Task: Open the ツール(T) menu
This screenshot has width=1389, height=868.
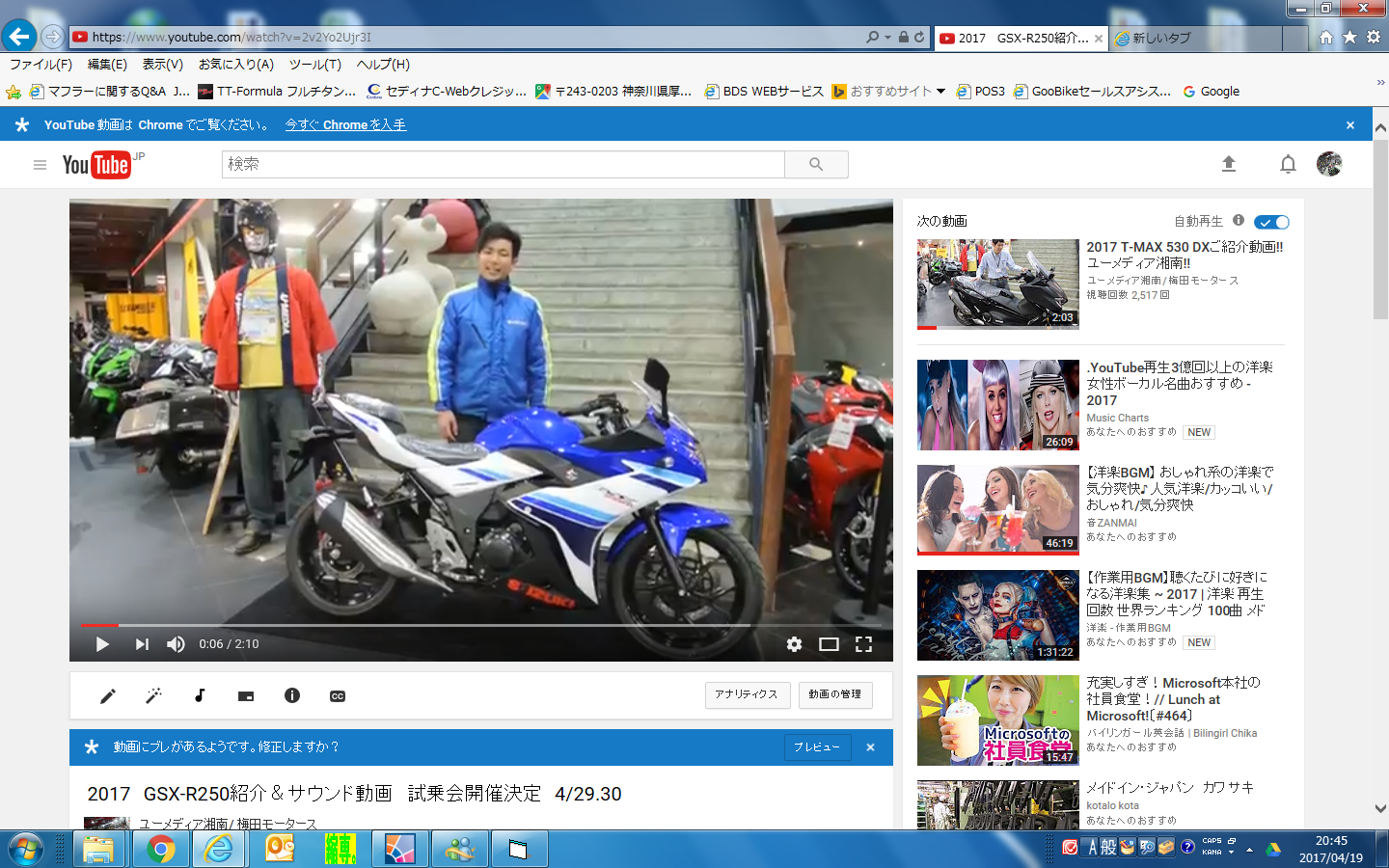Action: [315, 65]
